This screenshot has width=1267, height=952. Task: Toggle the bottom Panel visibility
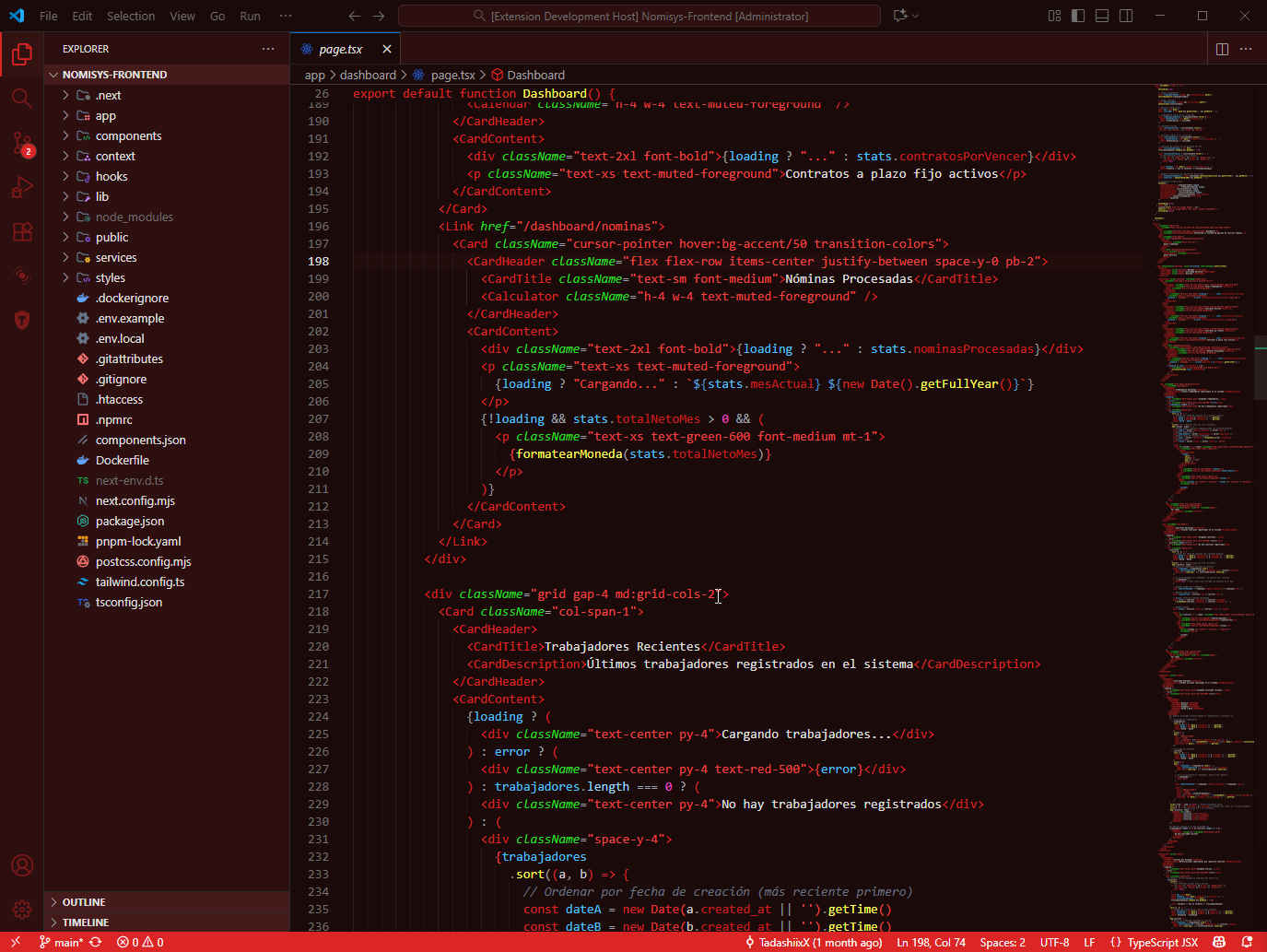1102,16
